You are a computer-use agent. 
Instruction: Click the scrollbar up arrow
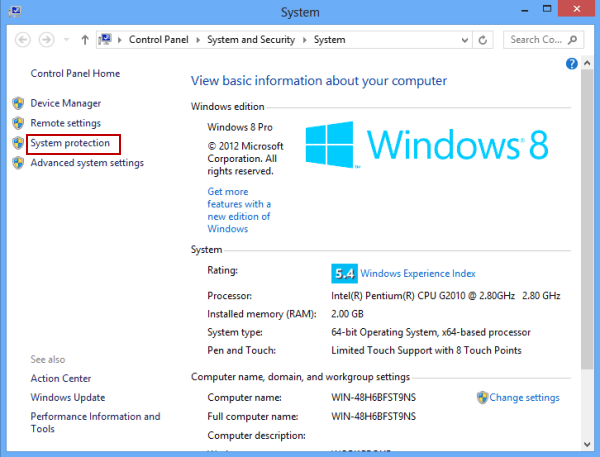tap(587, 63)
